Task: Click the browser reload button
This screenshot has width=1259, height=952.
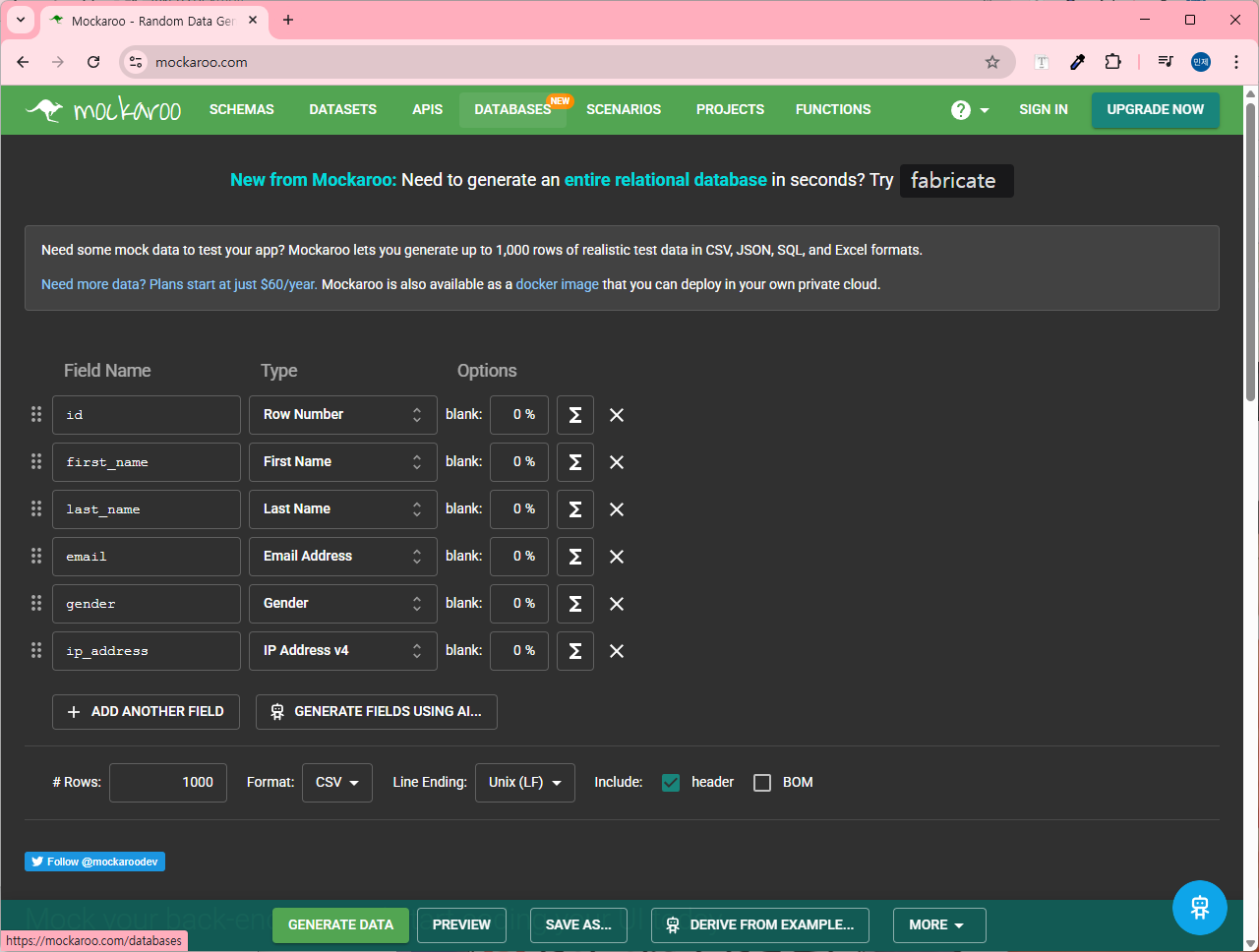Action: (93, 62)
